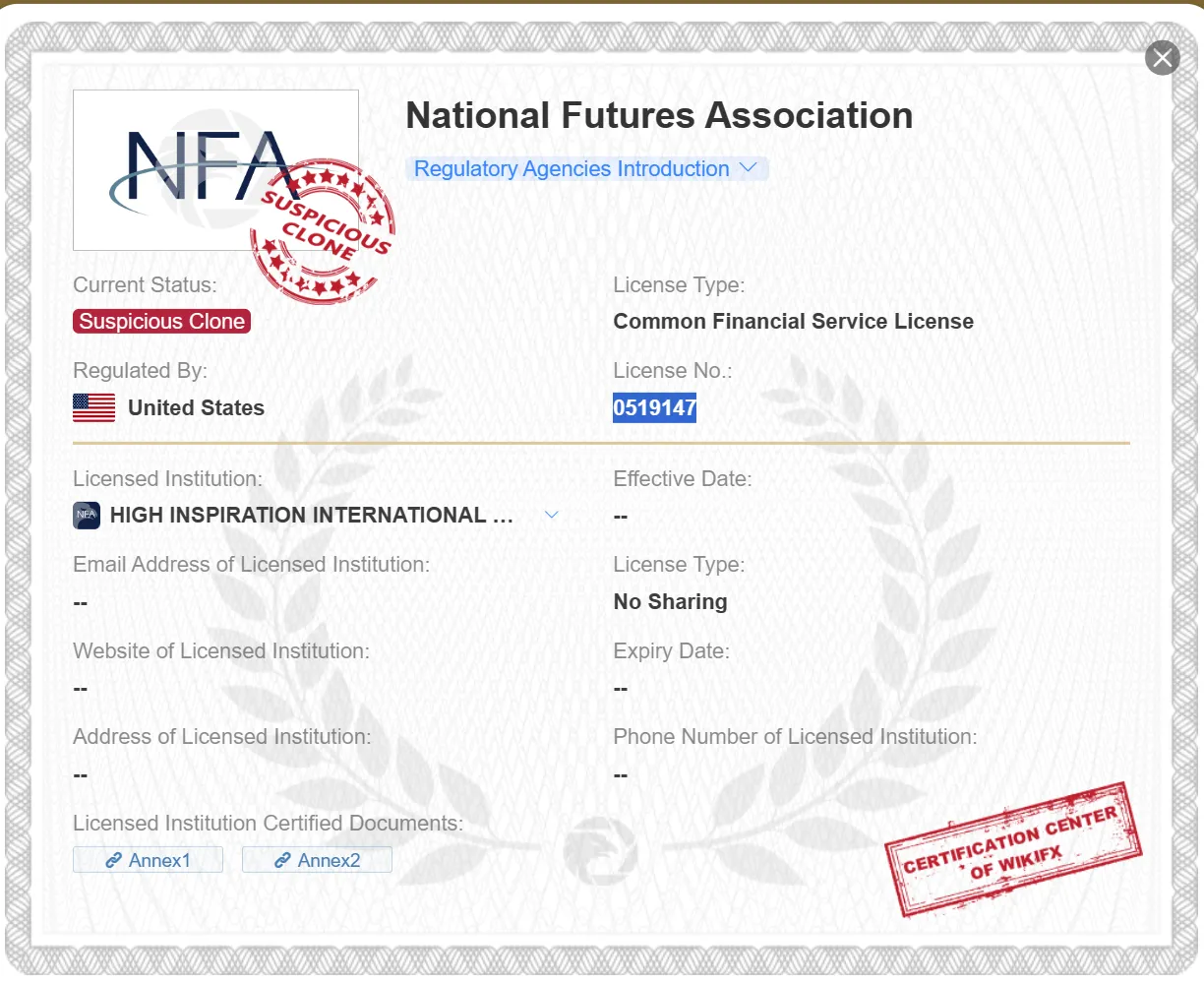Expand Regulatory Agencies Introduction dropdown
This screenshot has width=1204, height=984.
pos(586,168)
